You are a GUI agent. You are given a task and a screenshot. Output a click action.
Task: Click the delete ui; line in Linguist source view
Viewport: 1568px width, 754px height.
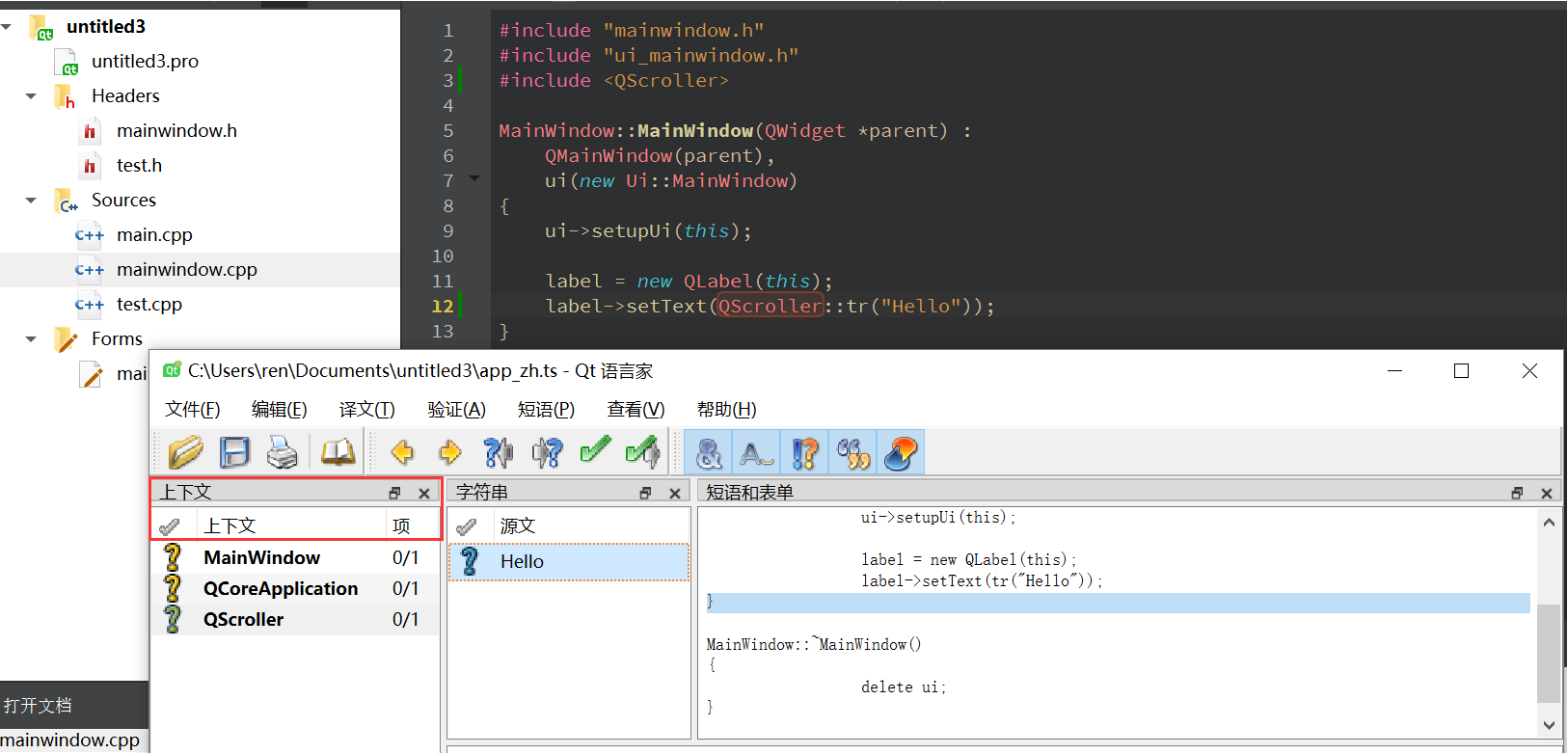click(x=904, y=687)
